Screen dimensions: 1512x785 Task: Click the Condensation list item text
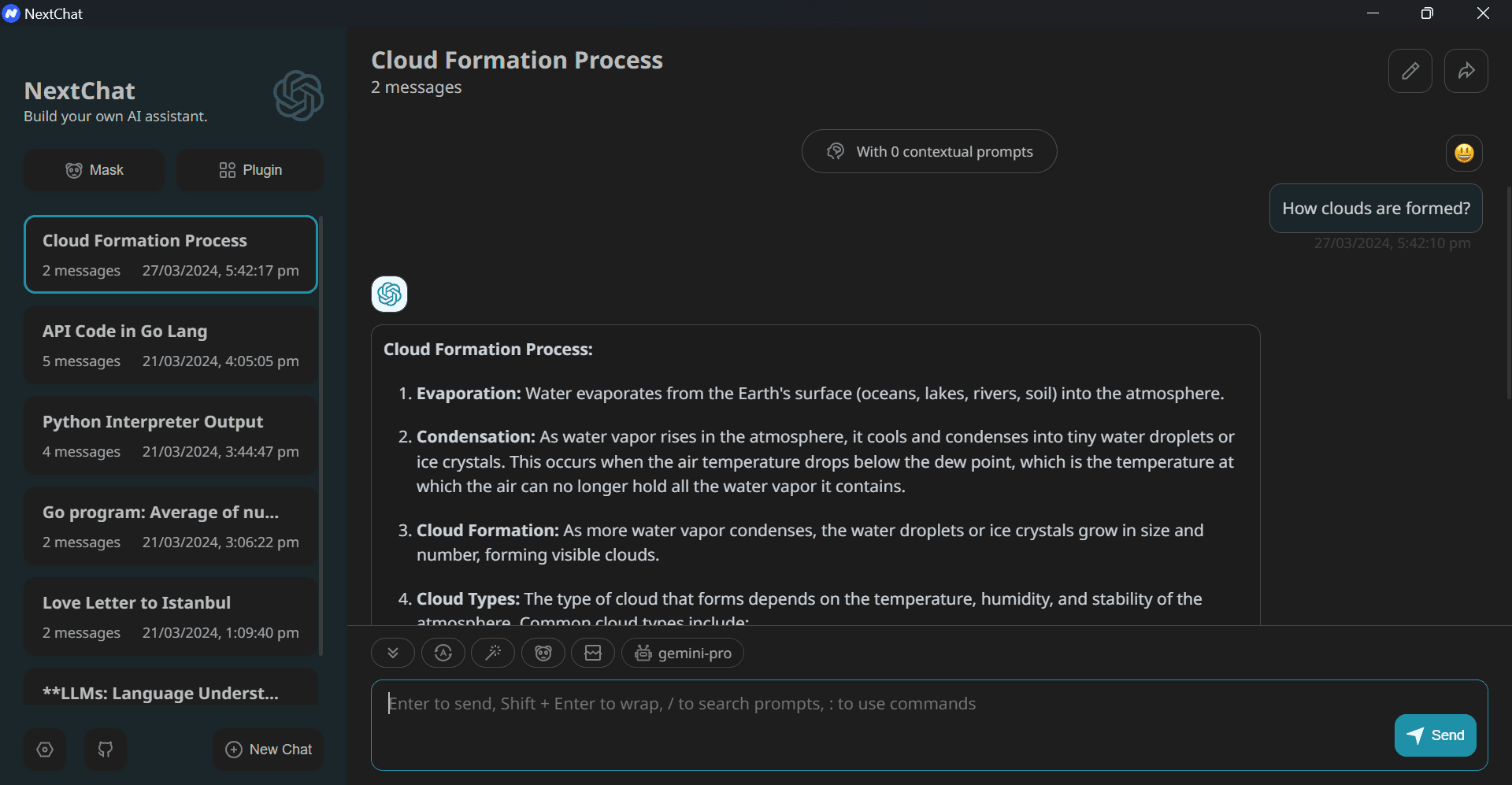[825, 461]
